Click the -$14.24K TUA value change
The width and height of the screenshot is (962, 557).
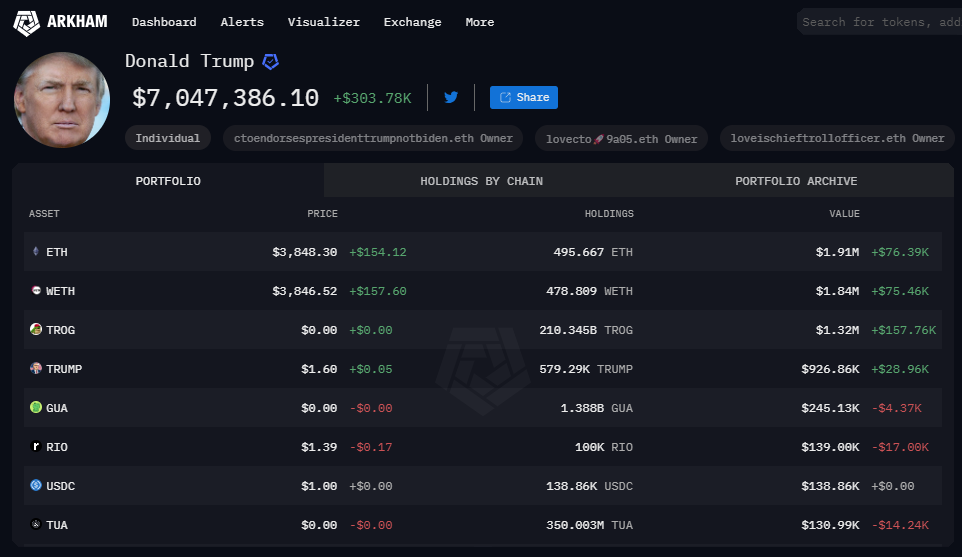900,525
